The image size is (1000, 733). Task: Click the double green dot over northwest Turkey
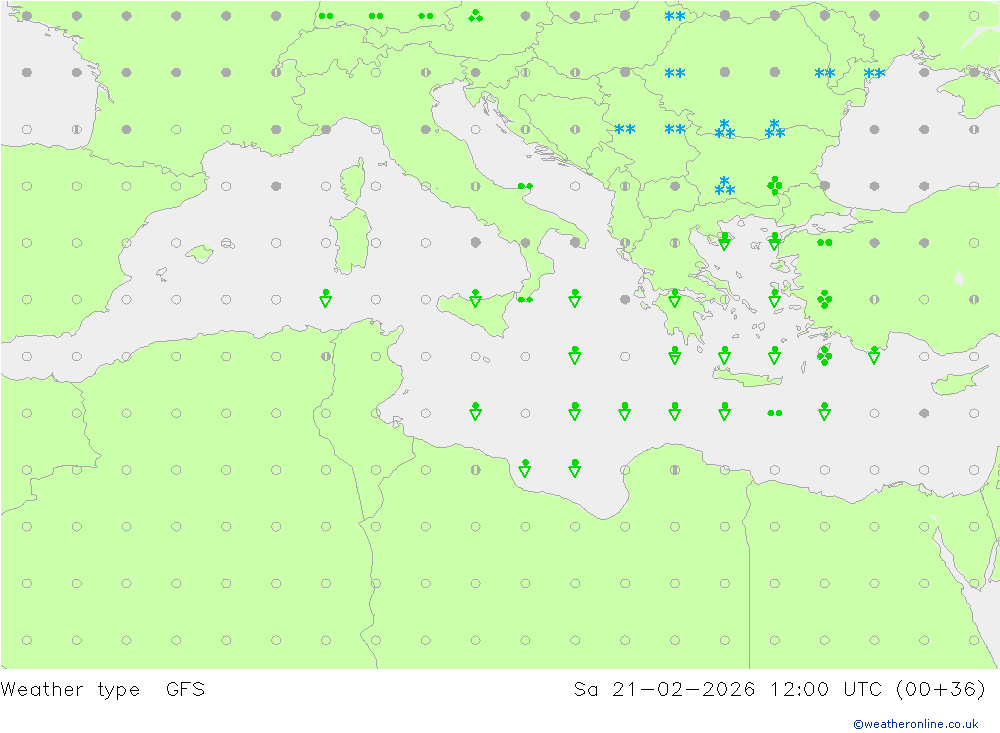coord(824,242)
